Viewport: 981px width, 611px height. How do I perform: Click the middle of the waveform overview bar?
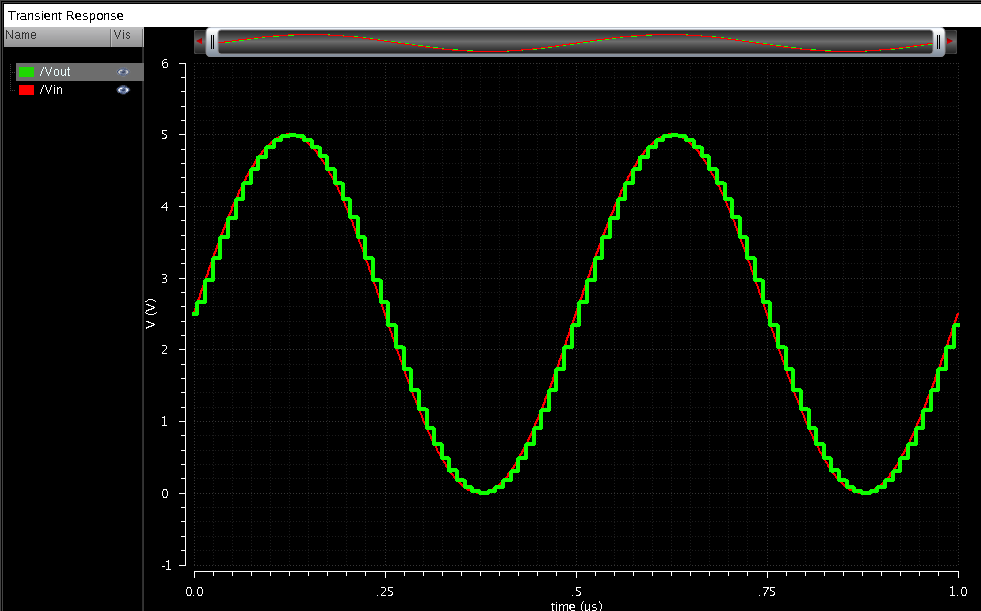coord(575,41)
